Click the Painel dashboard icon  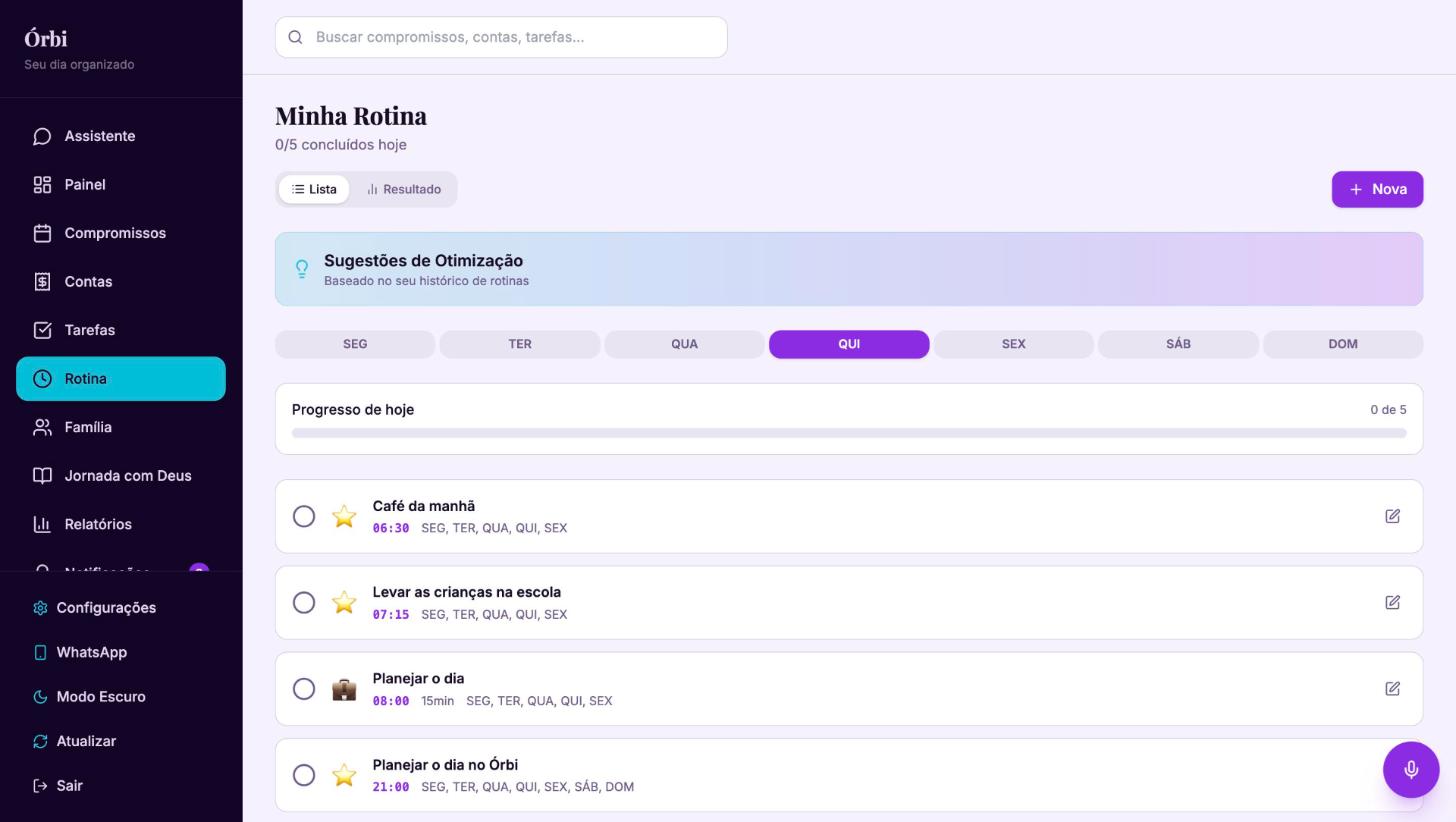(42, 185)
